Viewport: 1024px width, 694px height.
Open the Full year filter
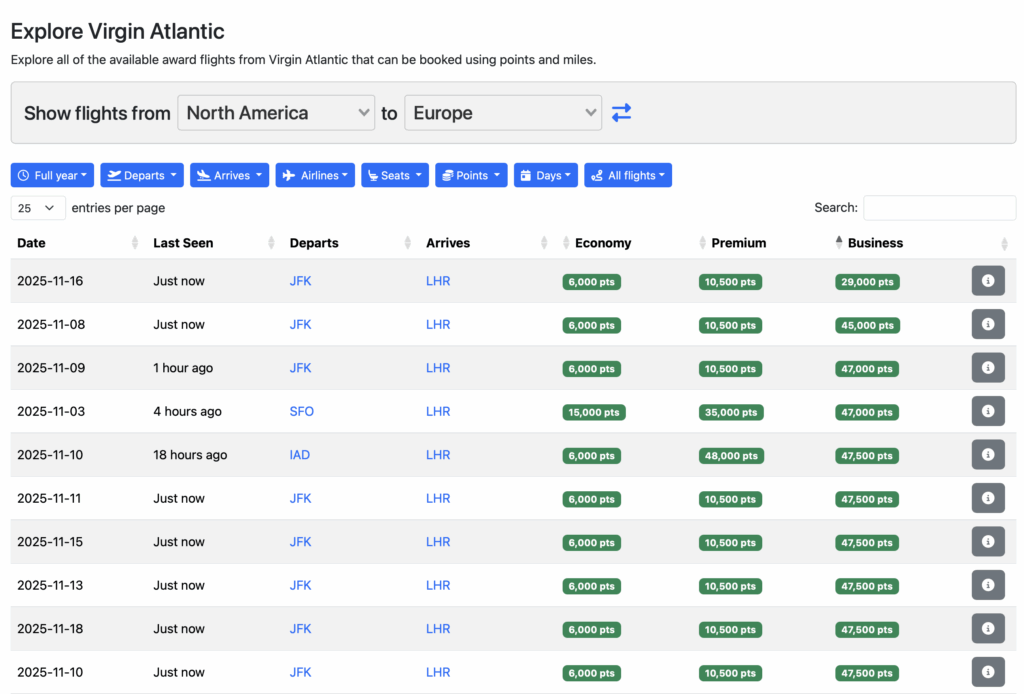click(52, 175)
